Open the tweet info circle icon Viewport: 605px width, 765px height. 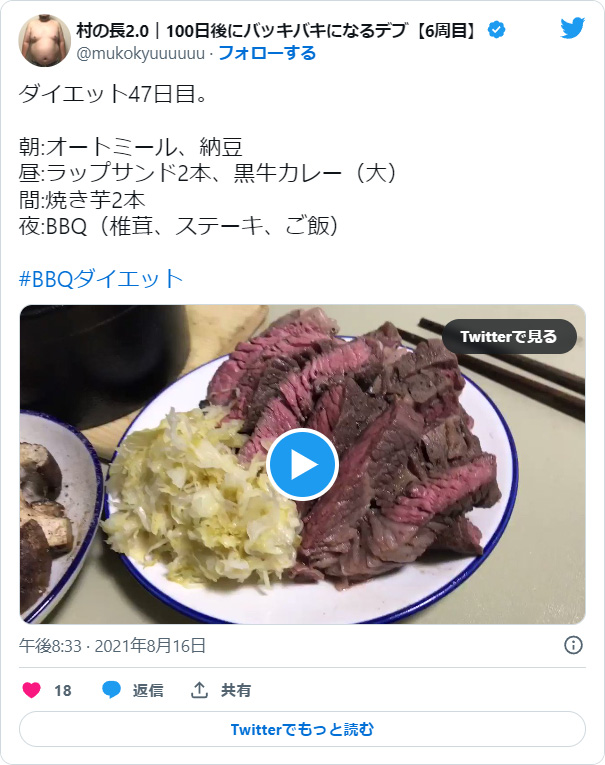pyautogui.click(x=573, y=645)
